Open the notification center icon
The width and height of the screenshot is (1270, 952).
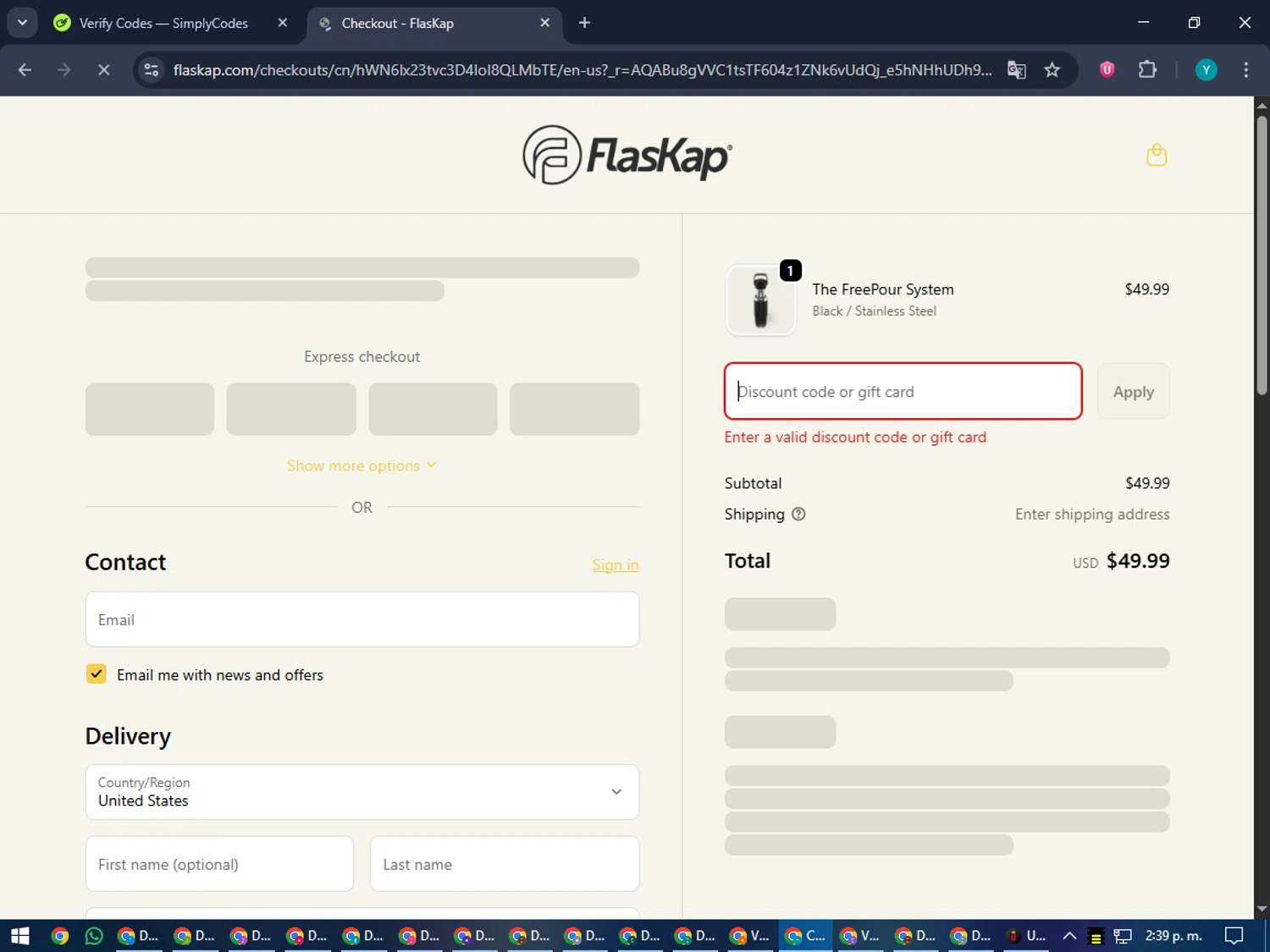click(x=1234, y=936)
